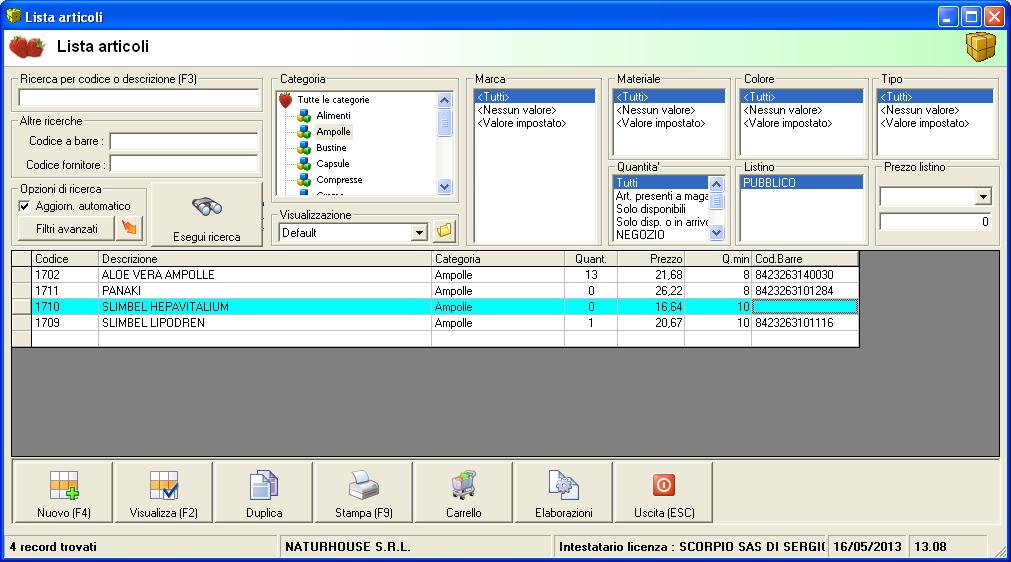
Task: Select Bustine in the category tree
Action: pyautogui.click(x=331, y=148)
